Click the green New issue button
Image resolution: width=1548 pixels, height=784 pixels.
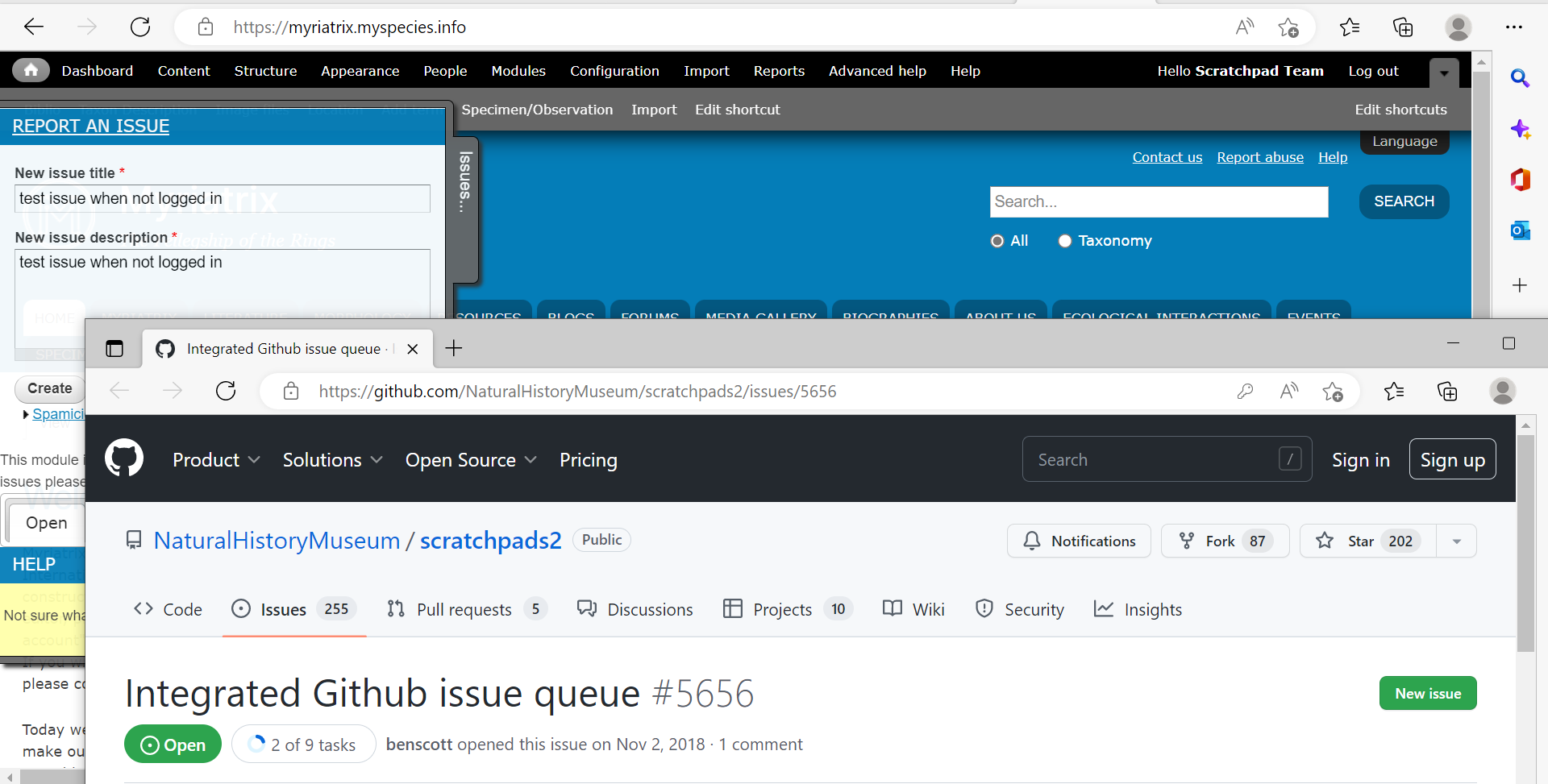click(x=1427, y=693)
